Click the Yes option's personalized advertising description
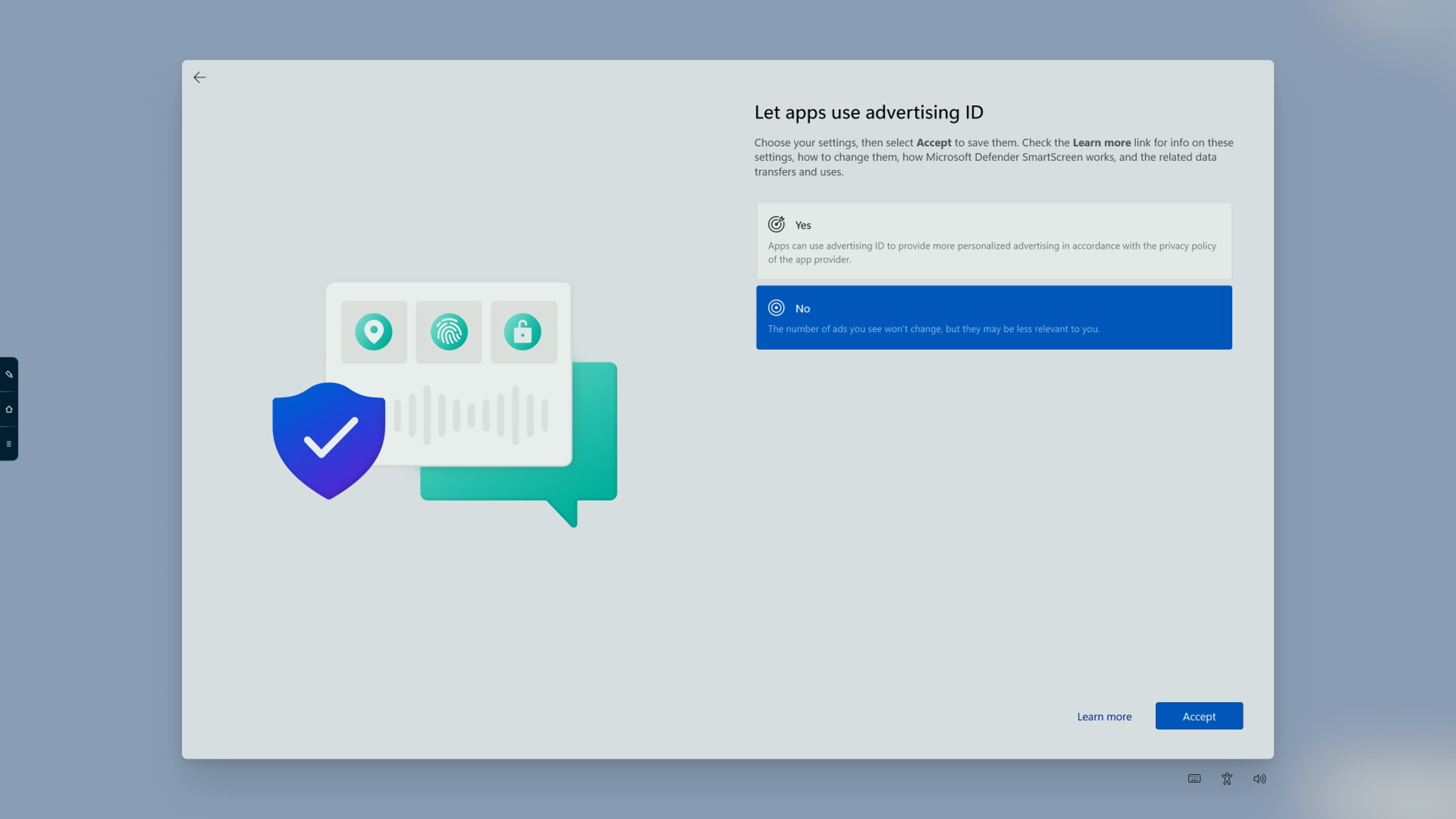Image resolution: width=1456 pixels, height=819 pixels. 992,253
